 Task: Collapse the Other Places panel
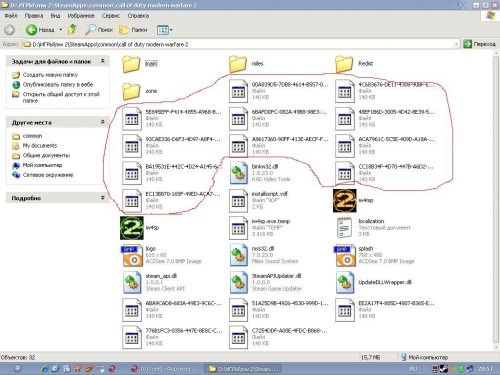103,122
